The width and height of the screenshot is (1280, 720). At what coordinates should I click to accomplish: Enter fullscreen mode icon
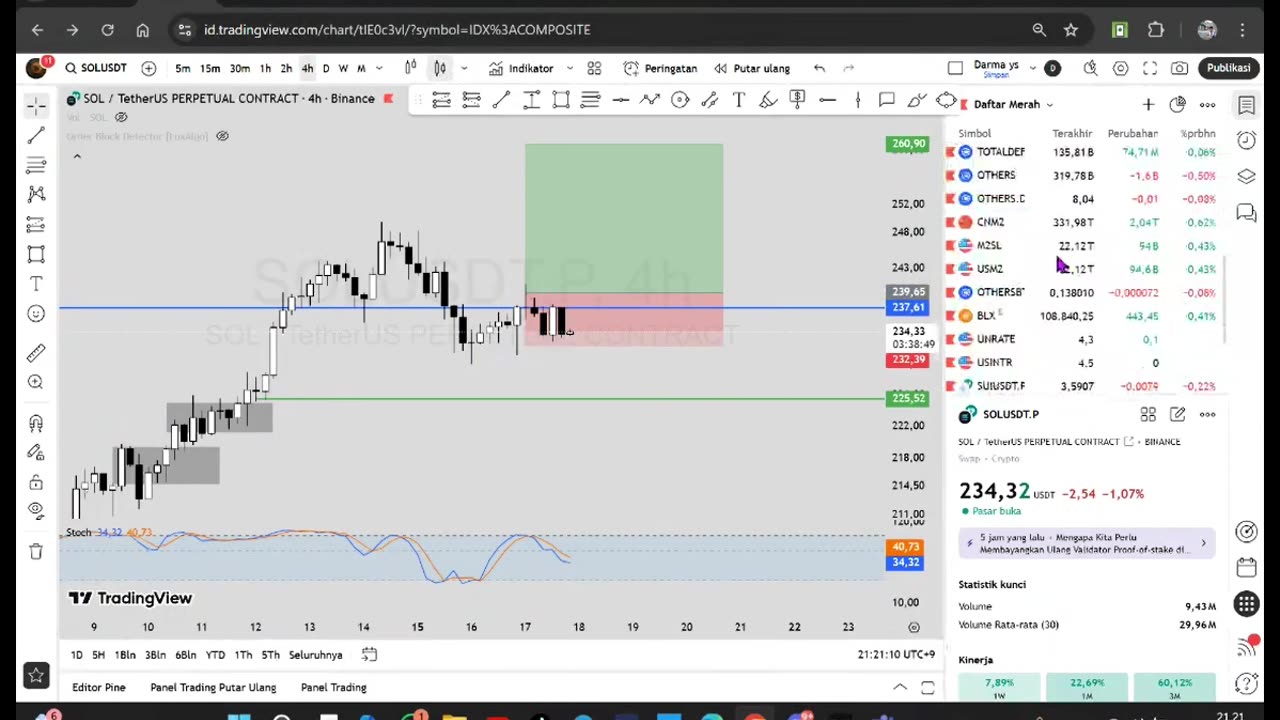(x=1150, y=68)
